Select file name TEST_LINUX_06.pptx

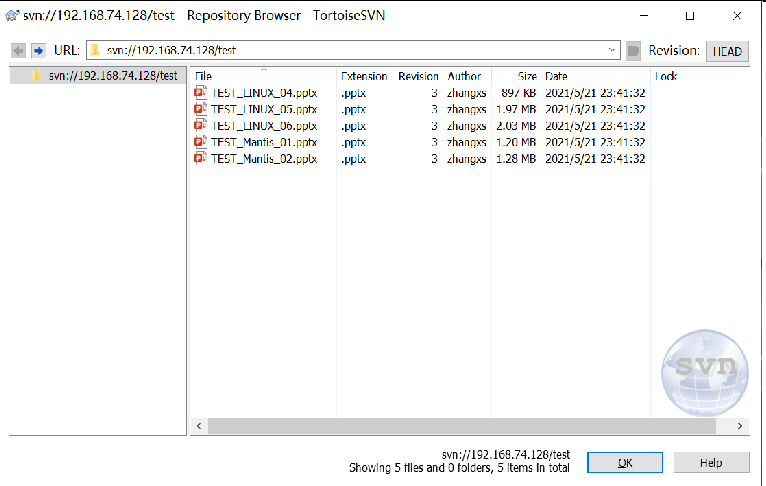(264, 126)
